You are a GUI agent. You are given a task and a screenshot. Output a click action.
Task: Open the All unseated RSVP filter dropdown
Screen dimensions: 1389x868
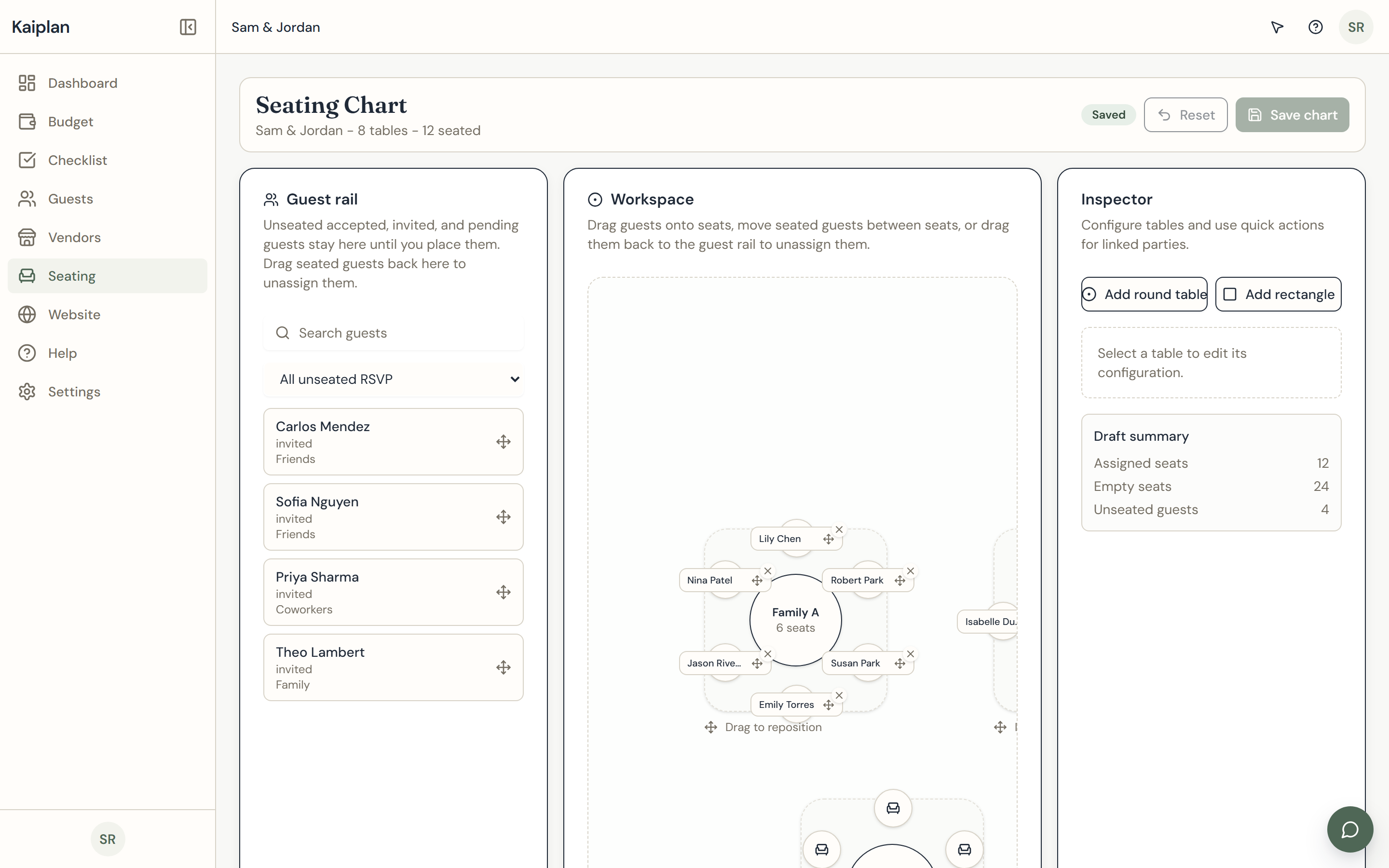coord(393,379)
